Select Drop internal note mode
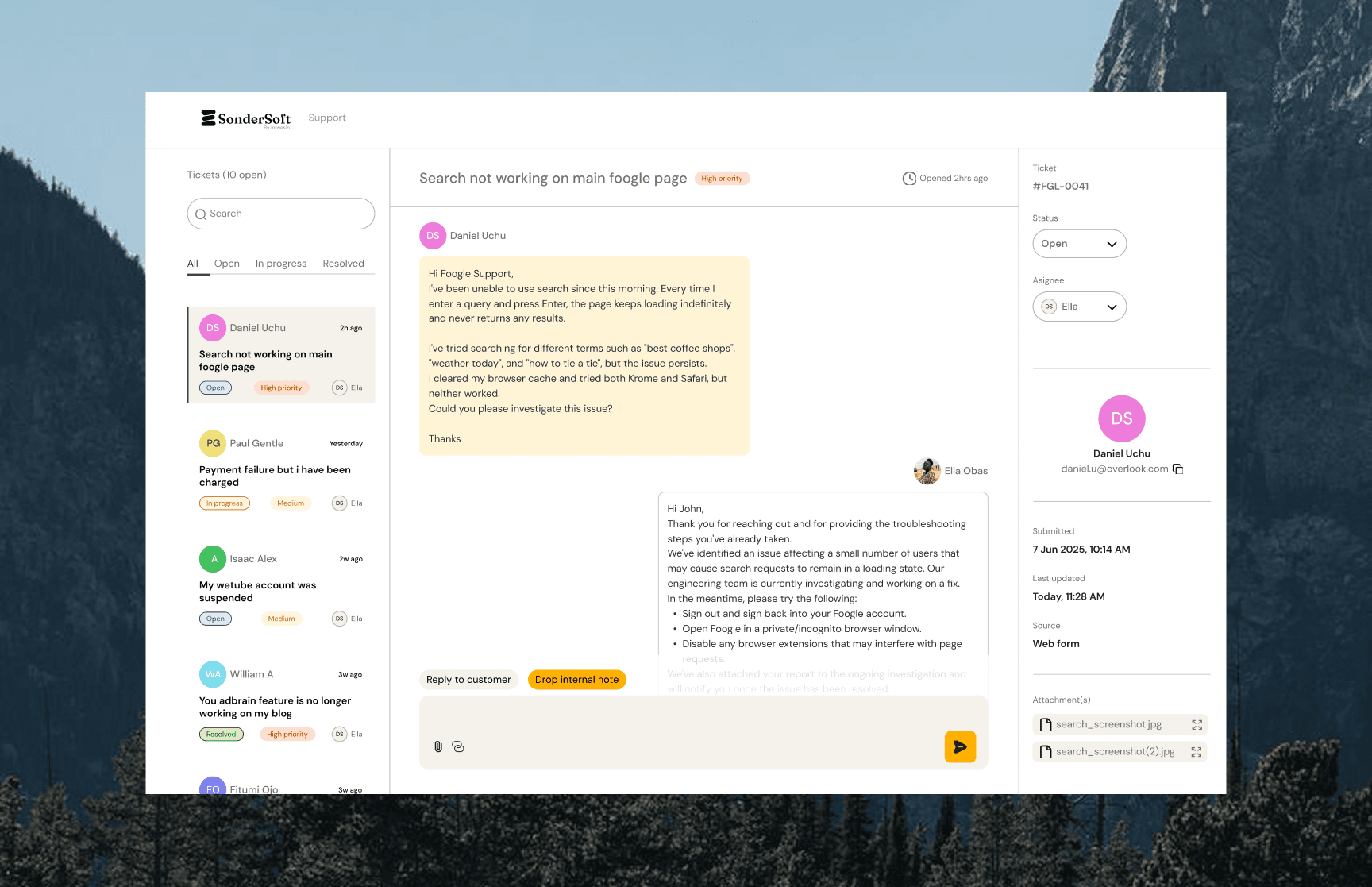The width and height of the screenshot is (1372, 887). click(x=577, y=680)
